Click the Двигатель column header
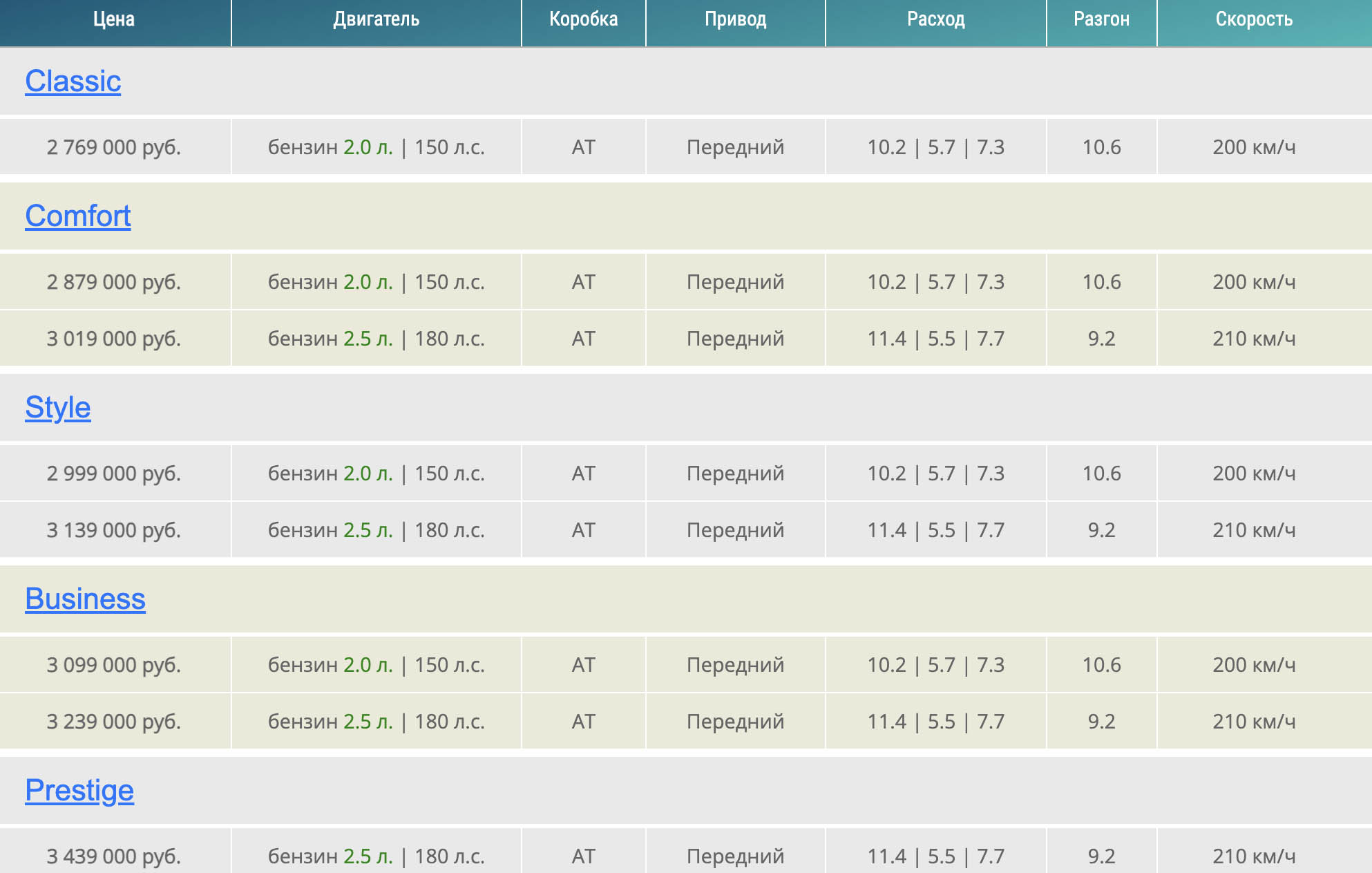Viewport: 1372px width, 873px height. pyautogui.click(x=376, y=19)
